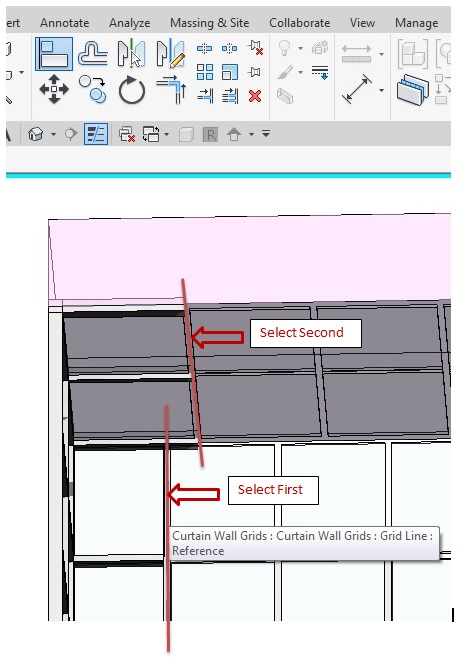Open the View ribbon tab
461x658 pixels.
[x=362, y=23]
